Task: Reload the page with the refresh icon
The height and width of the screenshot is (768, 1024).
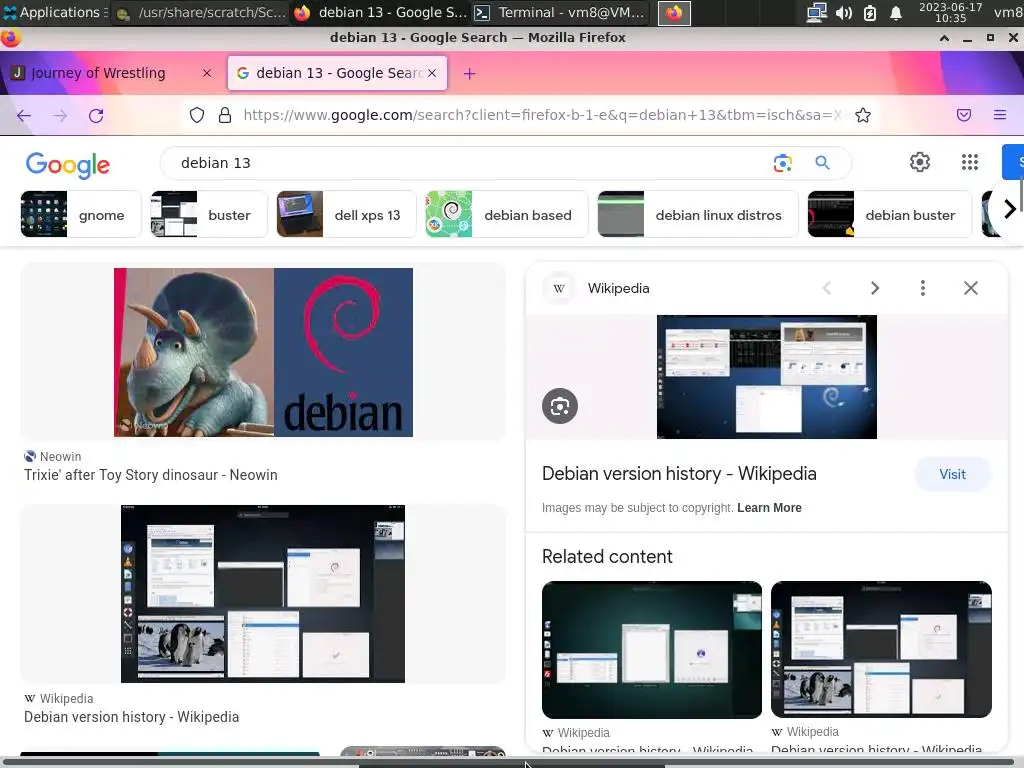Action: tap(96, 116)
